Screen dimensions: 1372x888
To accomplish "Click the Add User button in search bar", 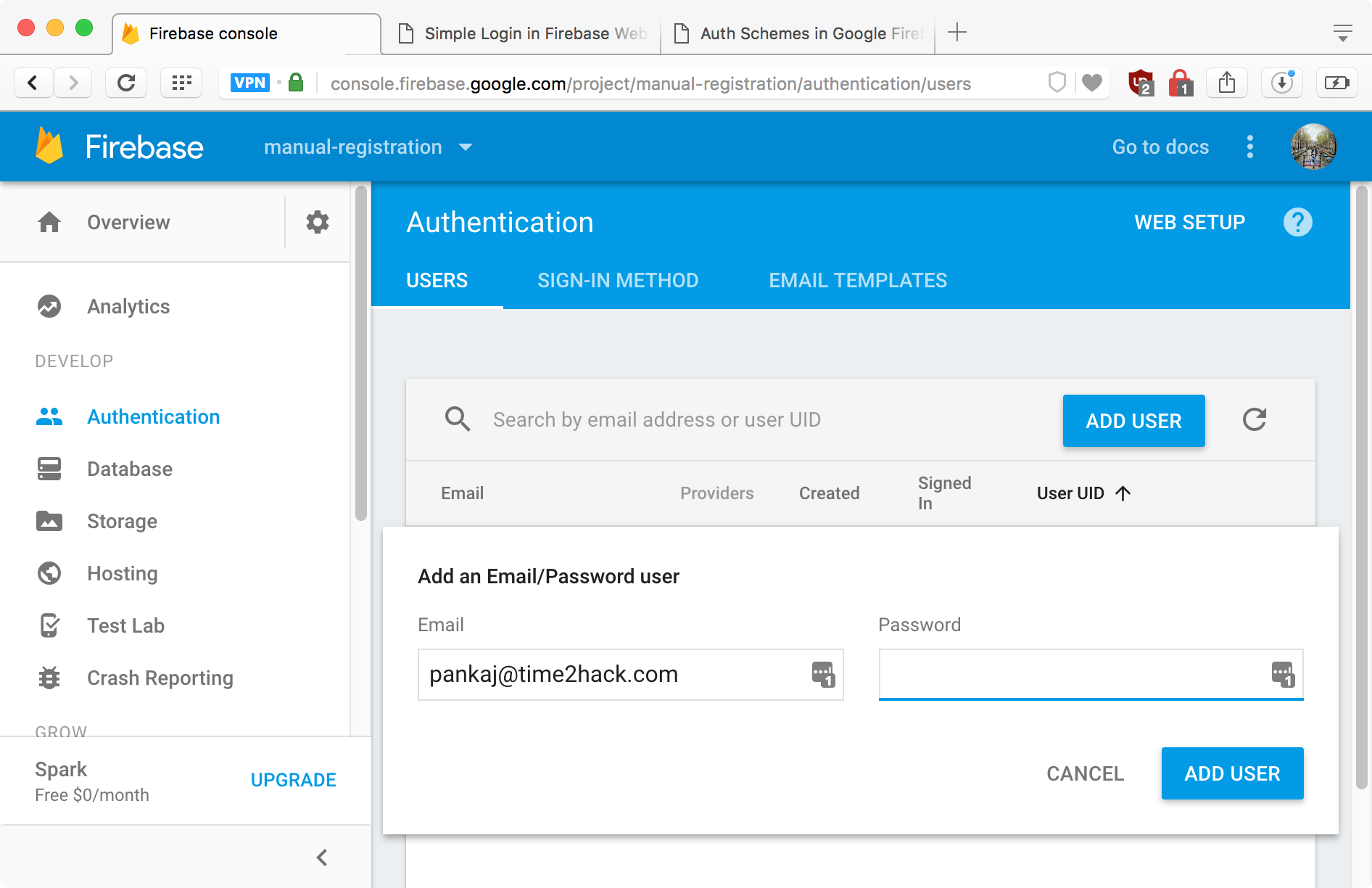I will (1133, 421).
